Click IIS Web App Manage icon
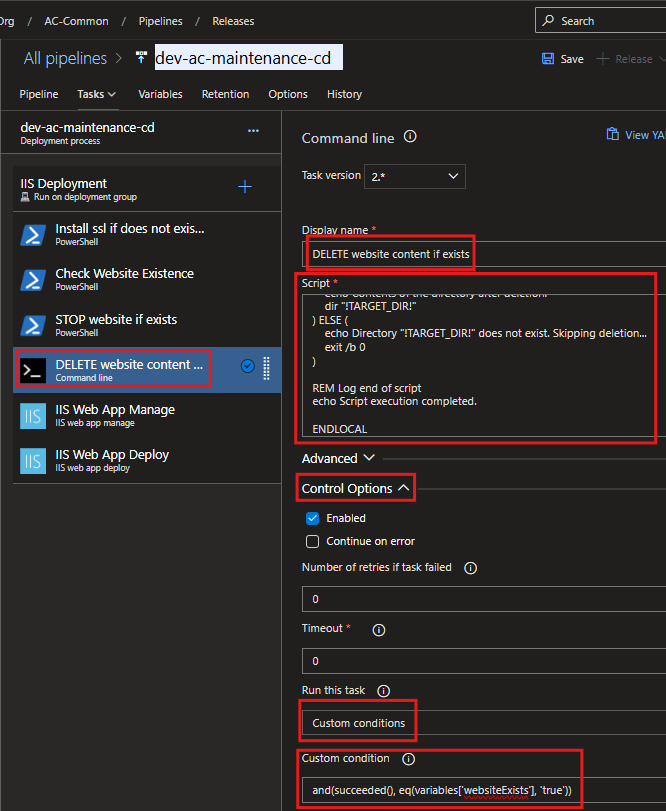 pos(33,416)
